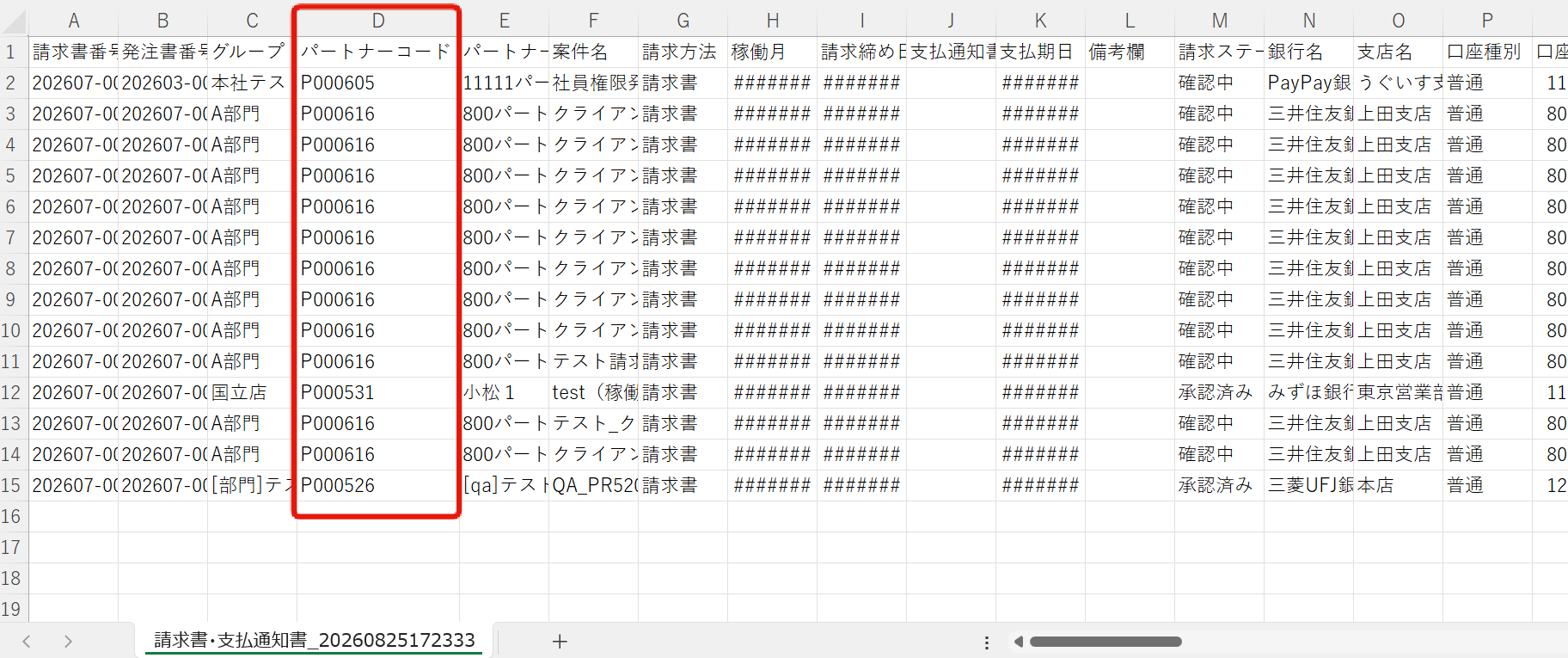Click the three-dot sheet tab splitter handle
1568x658 pixels.
987,642
